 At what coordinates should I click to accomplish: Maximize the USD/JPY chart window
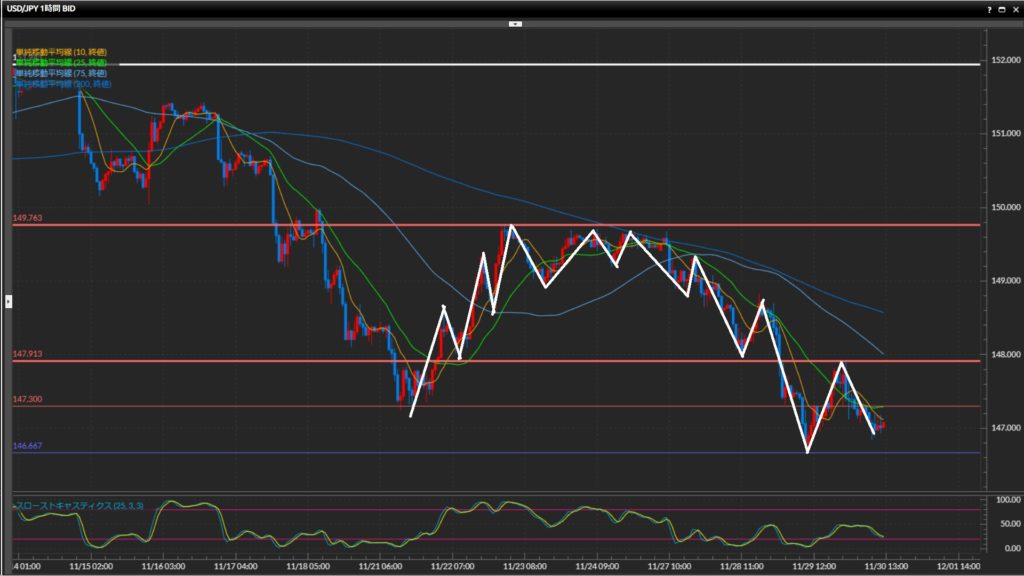point(1002,9)
